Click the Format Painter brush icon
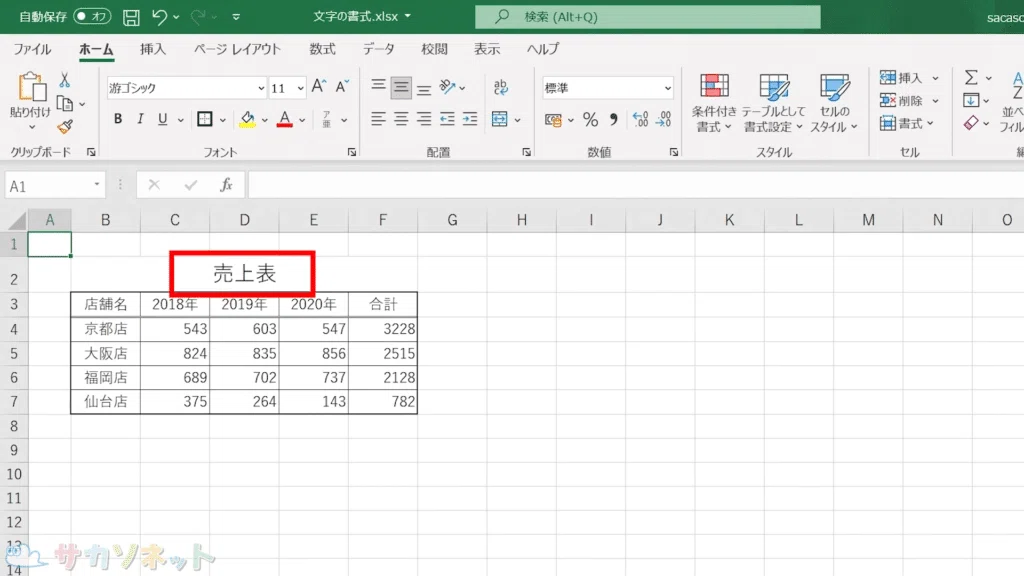1024x576 pixels. tap(65, 127)
